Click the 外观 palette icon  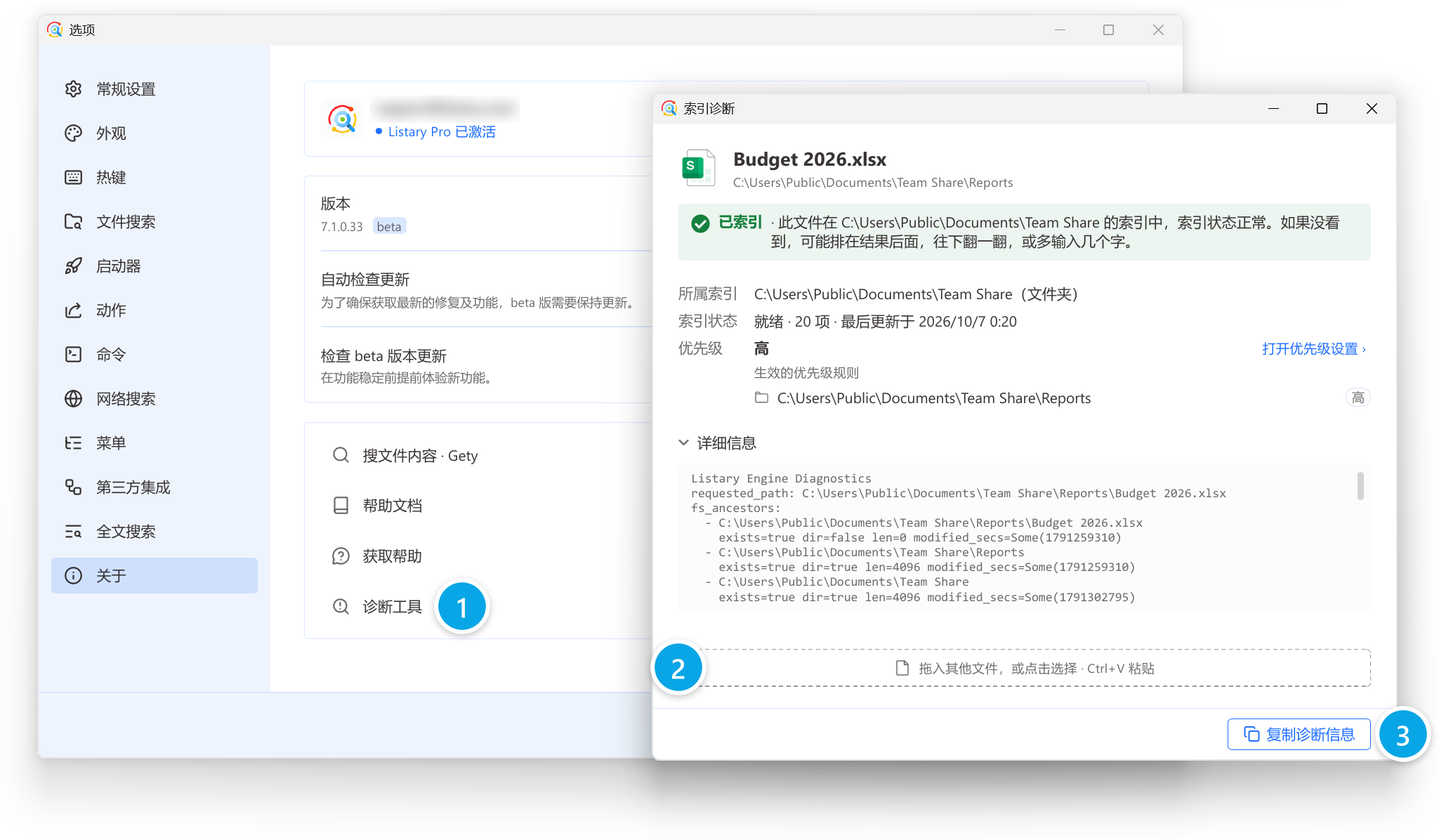[73, 133]
